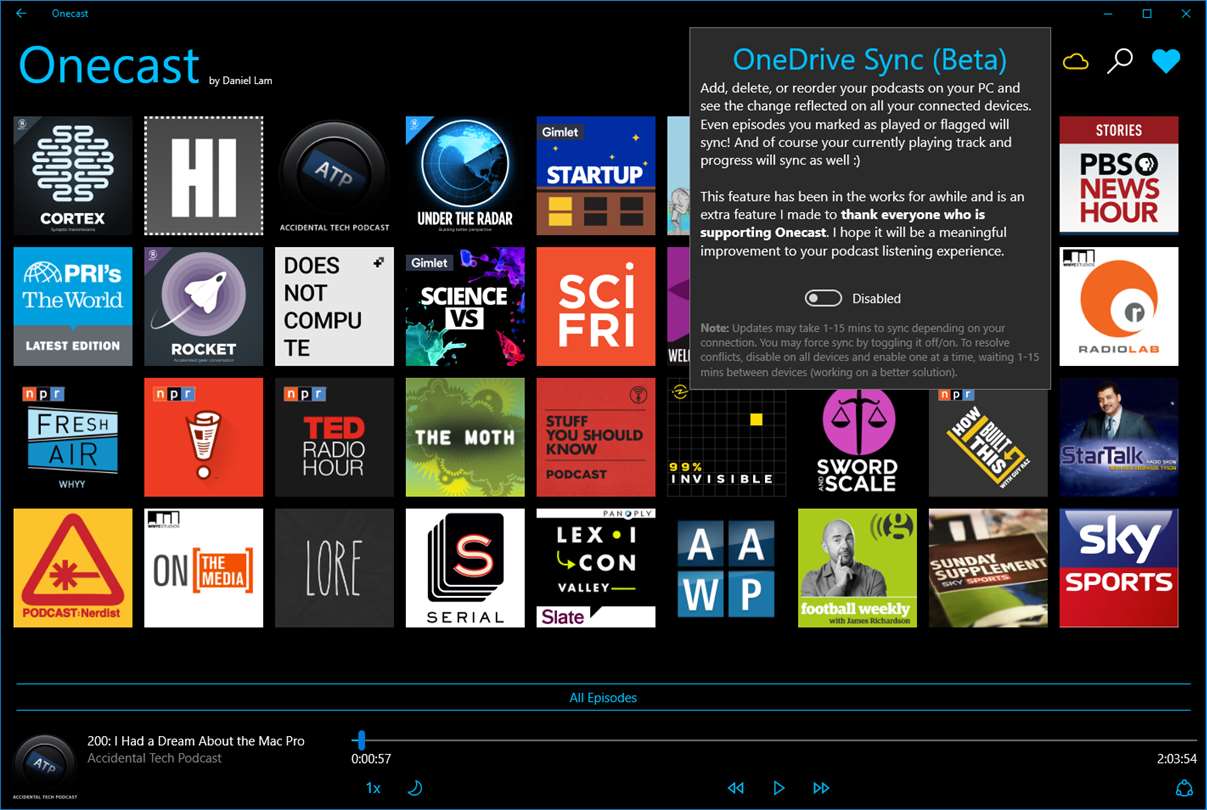Skip forward with fast-forward button
1207x810 pixels.
821,788
